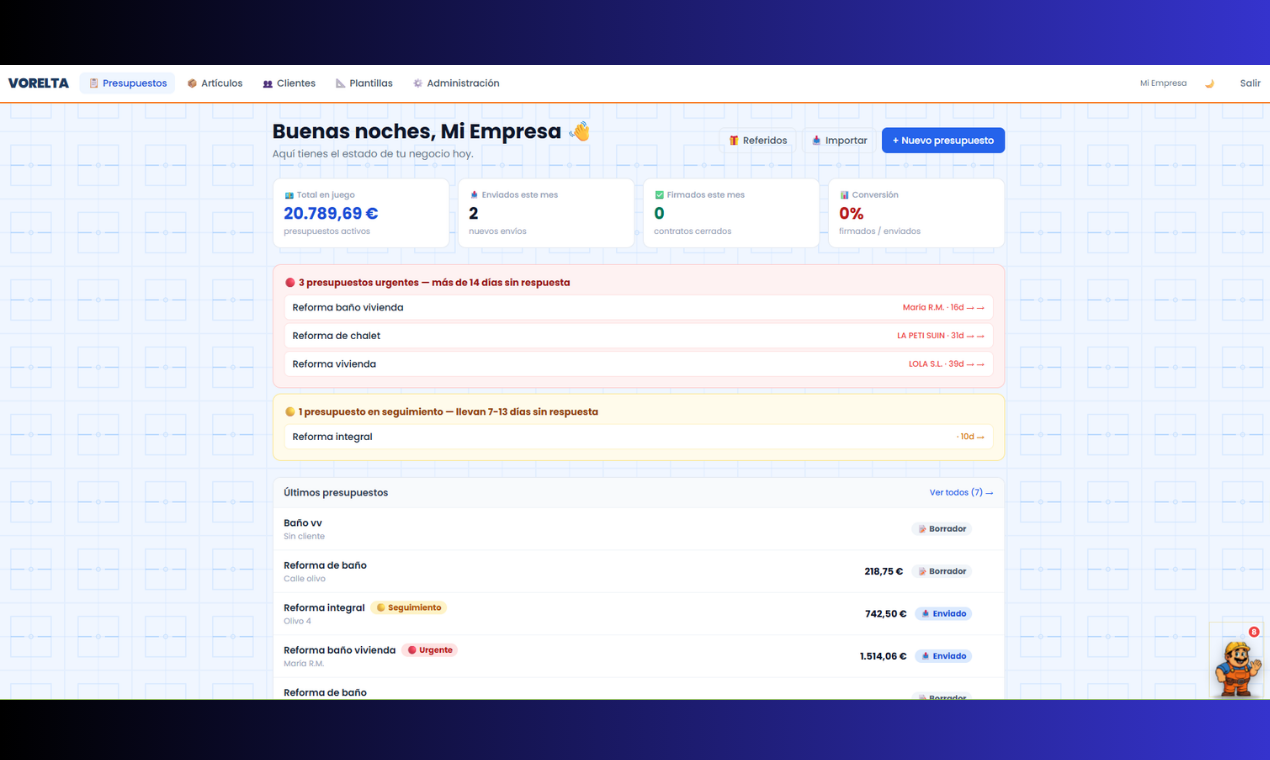Click LA PETI SUIN 31d arrow
The height and width of the screenshot is (760, 1270).
940,336
